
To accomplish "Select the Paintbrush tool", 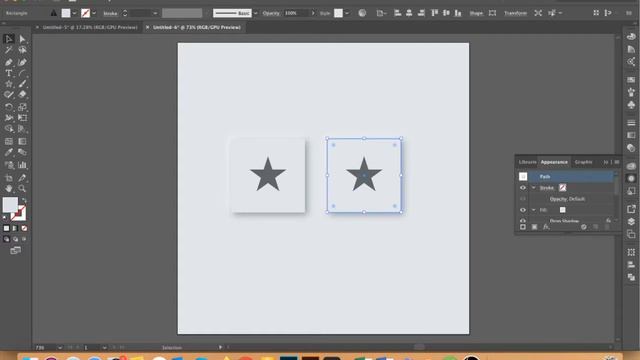I will tap(22, 84).
